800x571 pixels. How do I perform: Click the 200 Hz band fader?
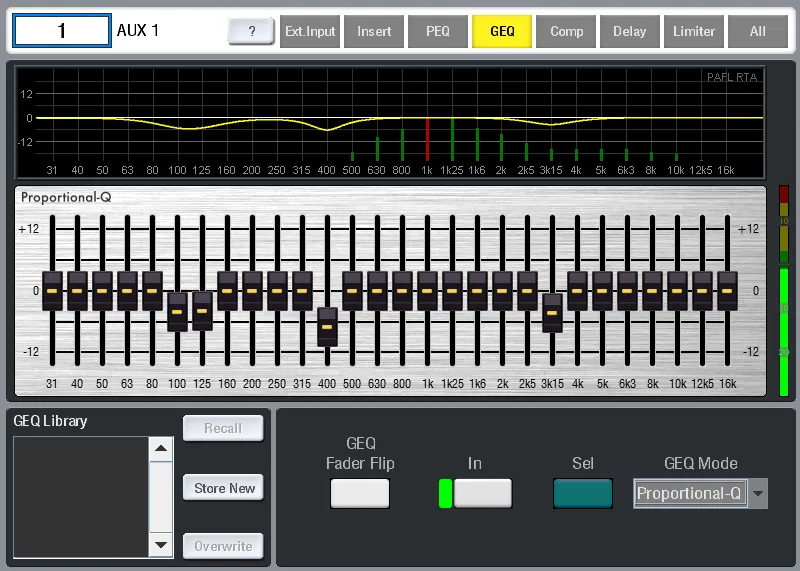coord(252,291)
